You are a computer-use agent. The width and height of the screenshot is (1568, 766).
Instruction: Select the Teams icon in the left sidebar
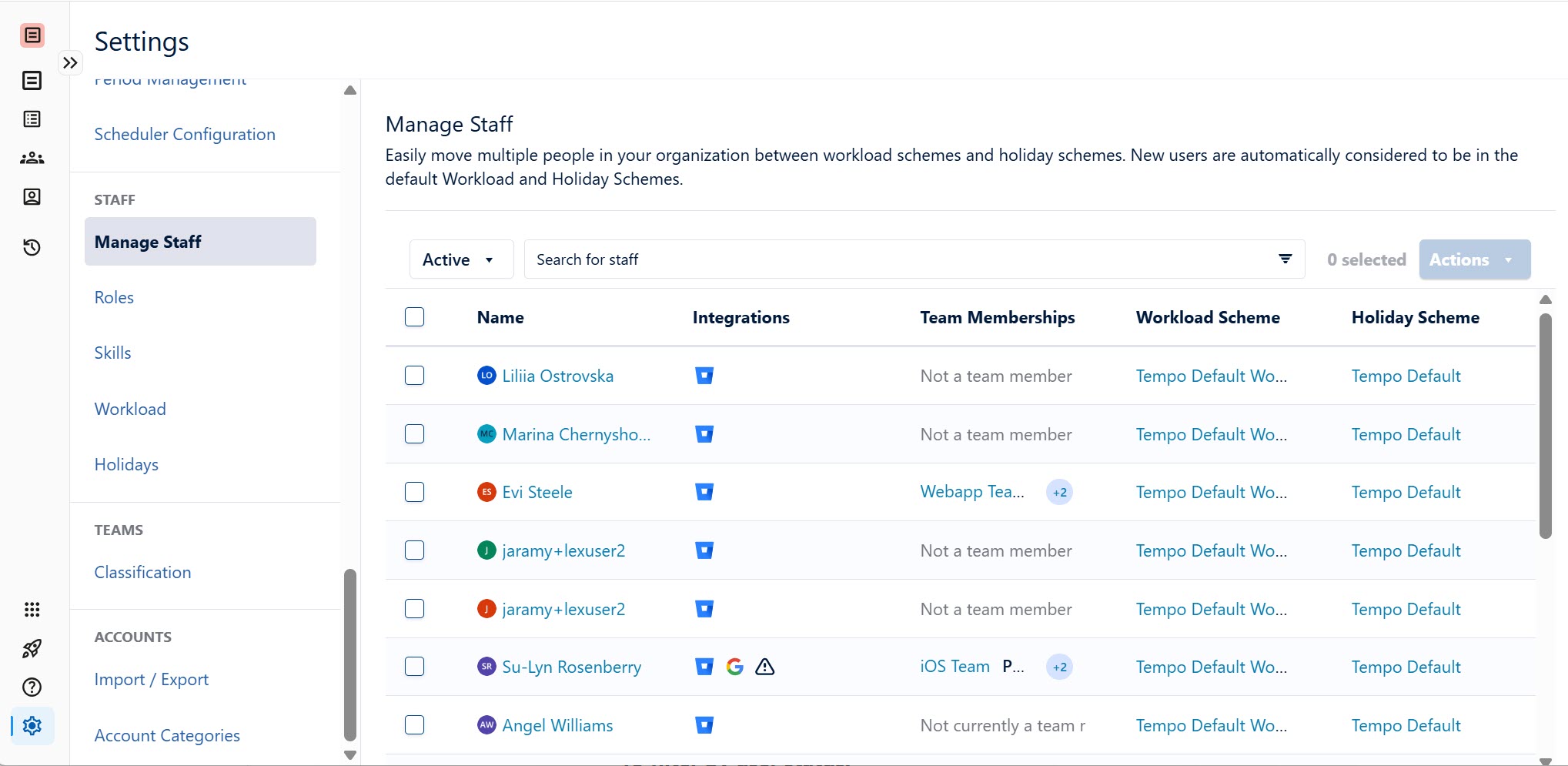(32, 158)
